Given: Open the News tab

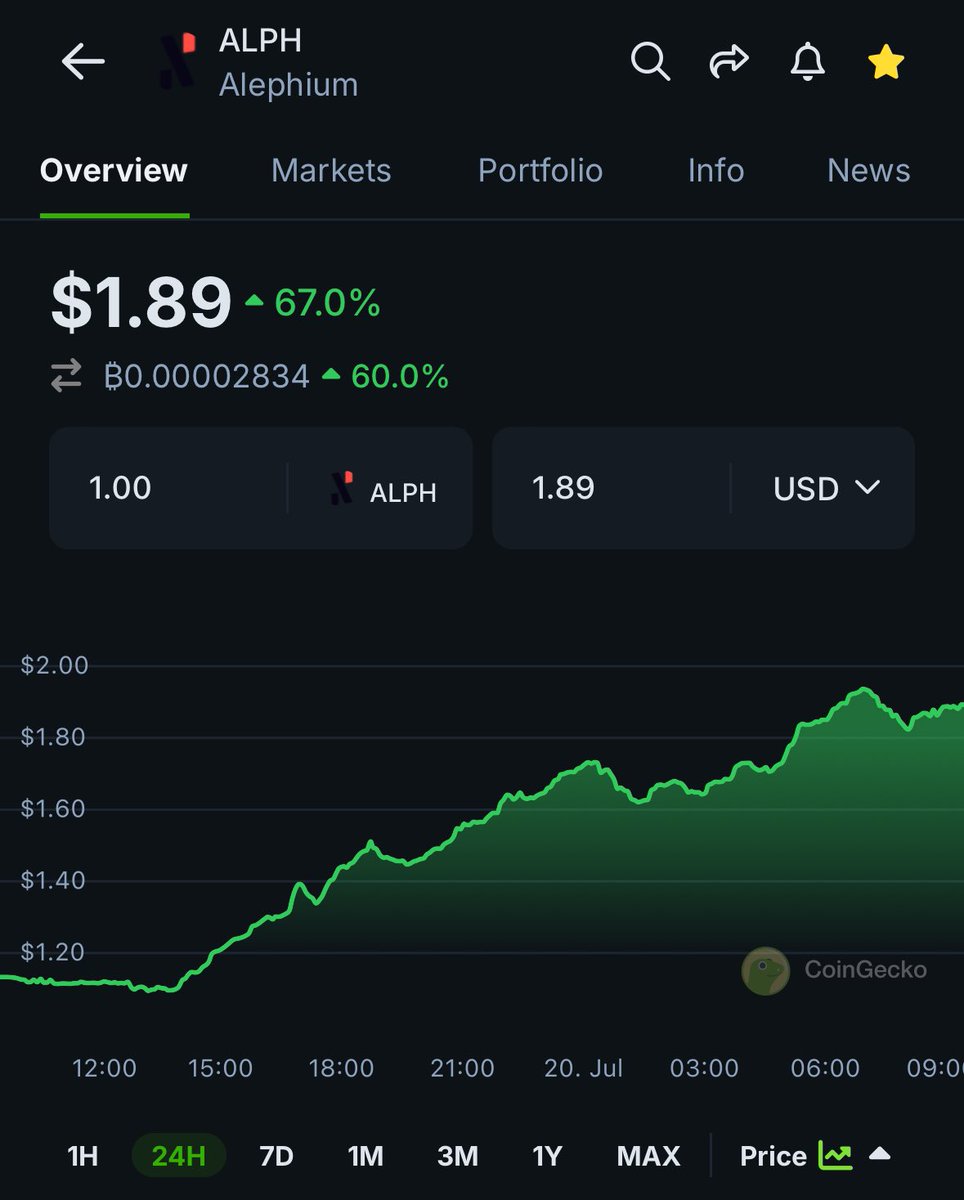Looking at the screenshot, I should click(869, 170).
